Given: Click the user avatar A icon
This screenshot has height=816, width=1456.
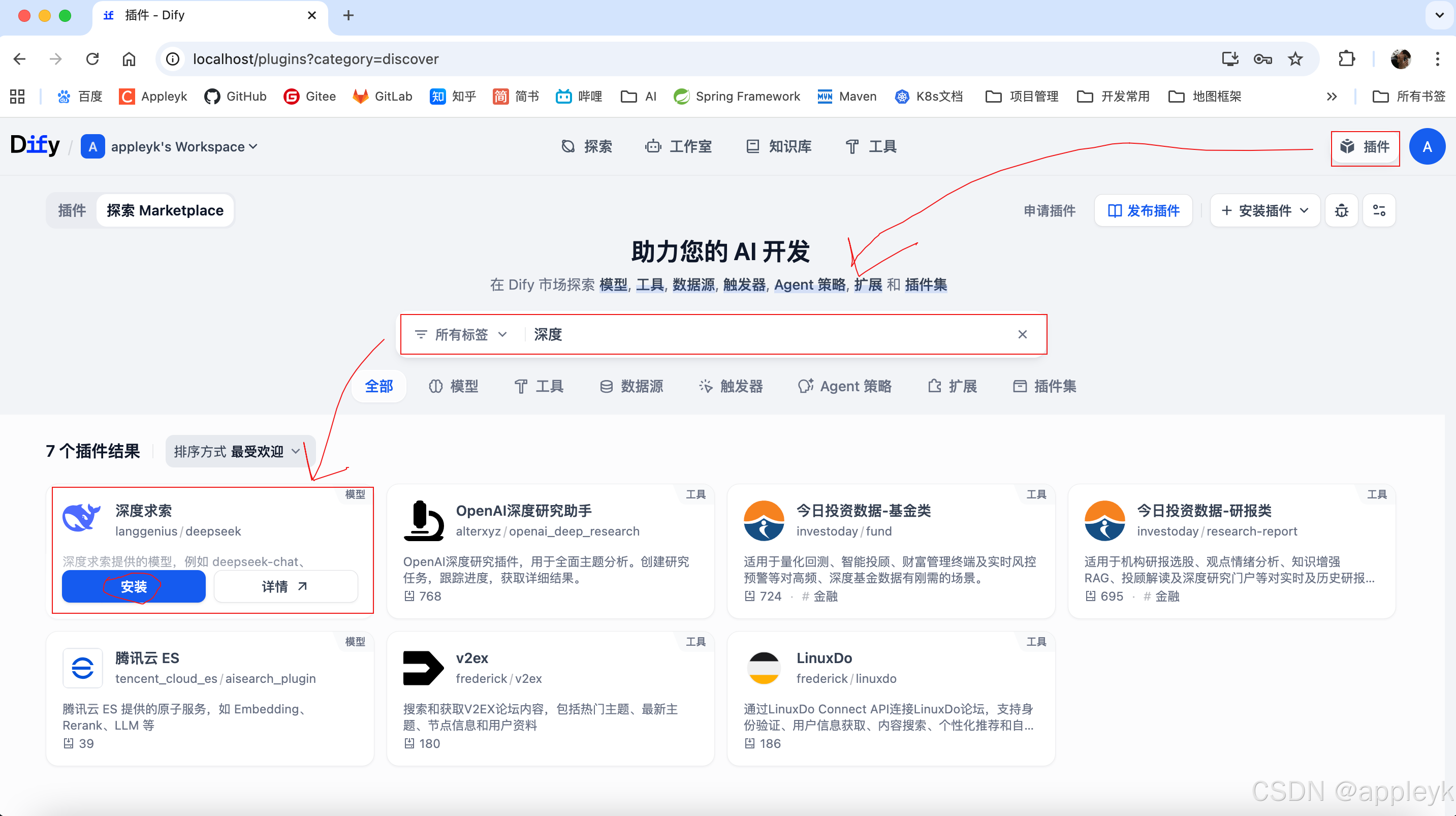Looking at the screenshot, I should click(1427, 147).
